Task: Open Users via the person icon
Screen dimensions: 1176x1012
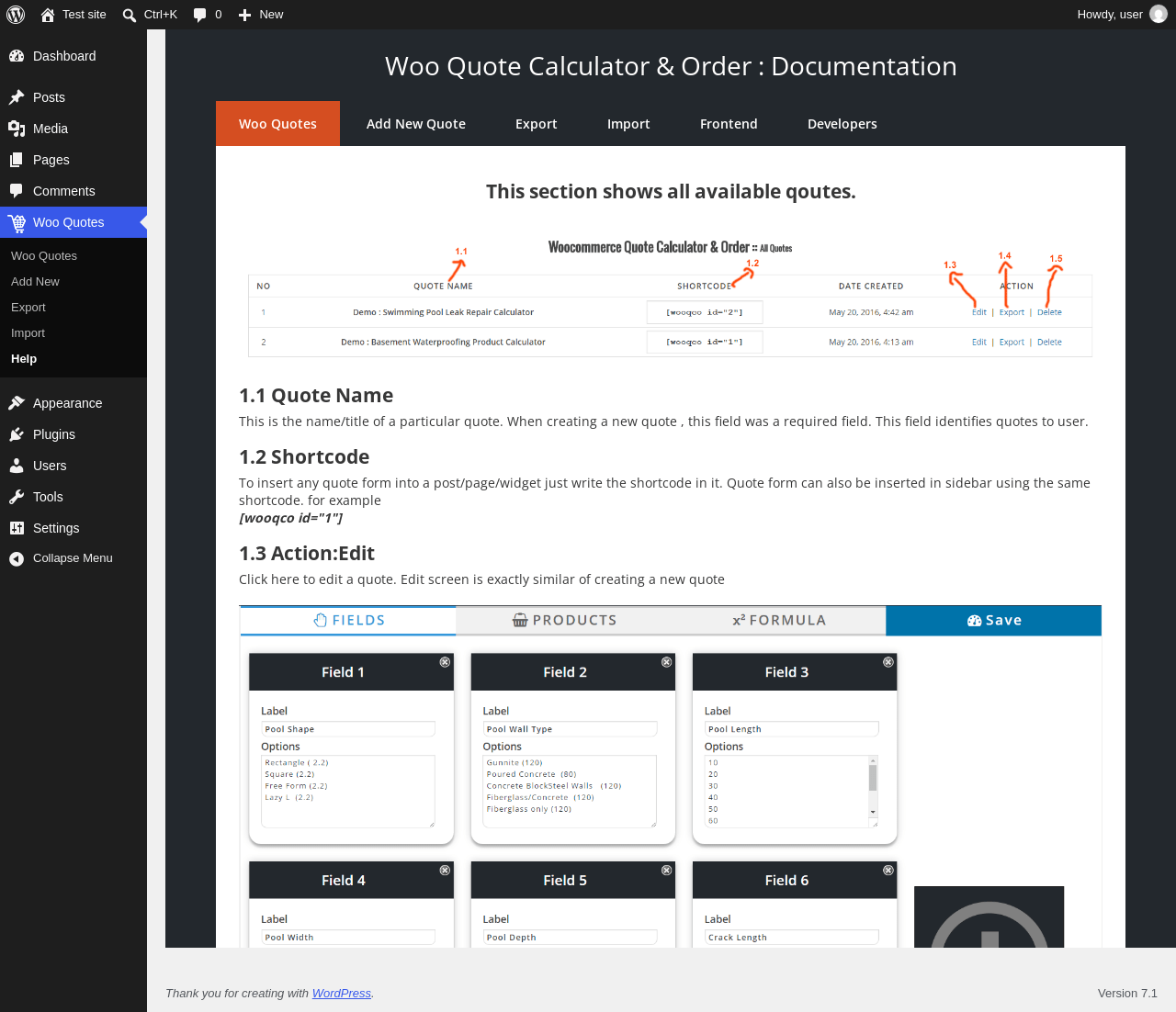Action: click(17, 466)
